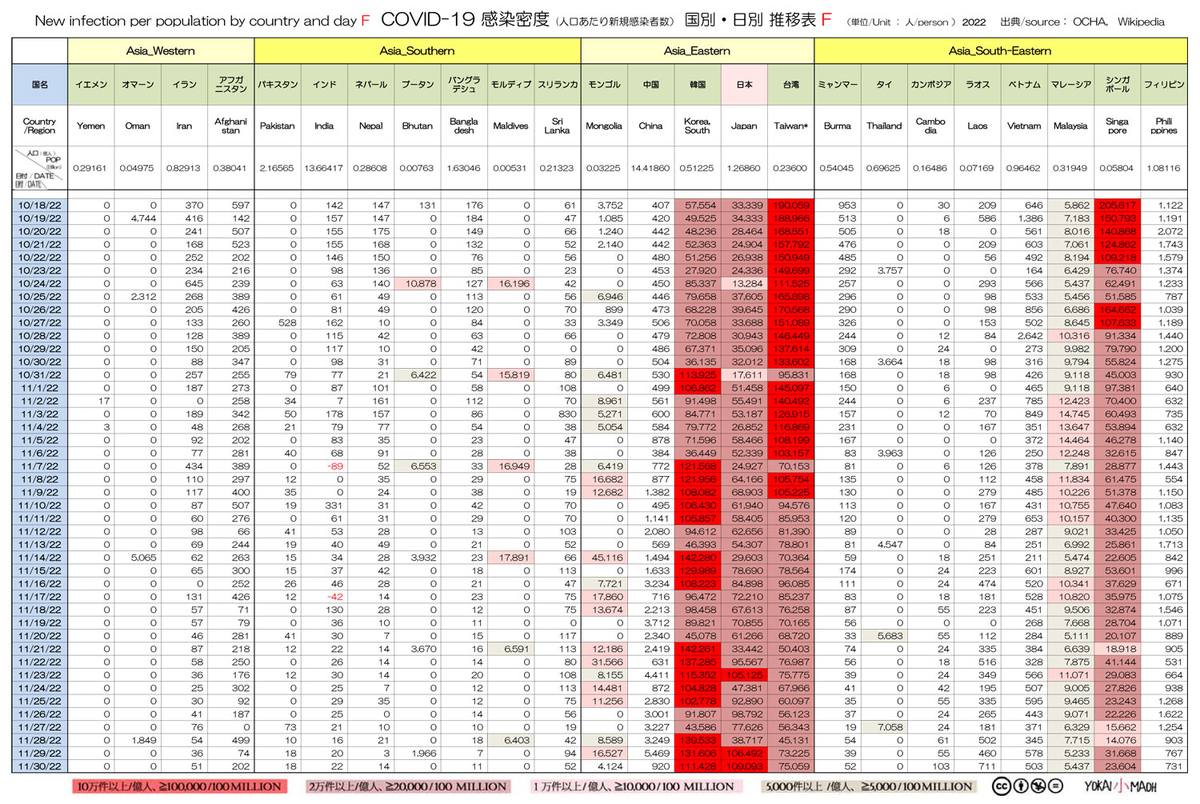
Task: Click the Burma column header
Action: point(837,127)
